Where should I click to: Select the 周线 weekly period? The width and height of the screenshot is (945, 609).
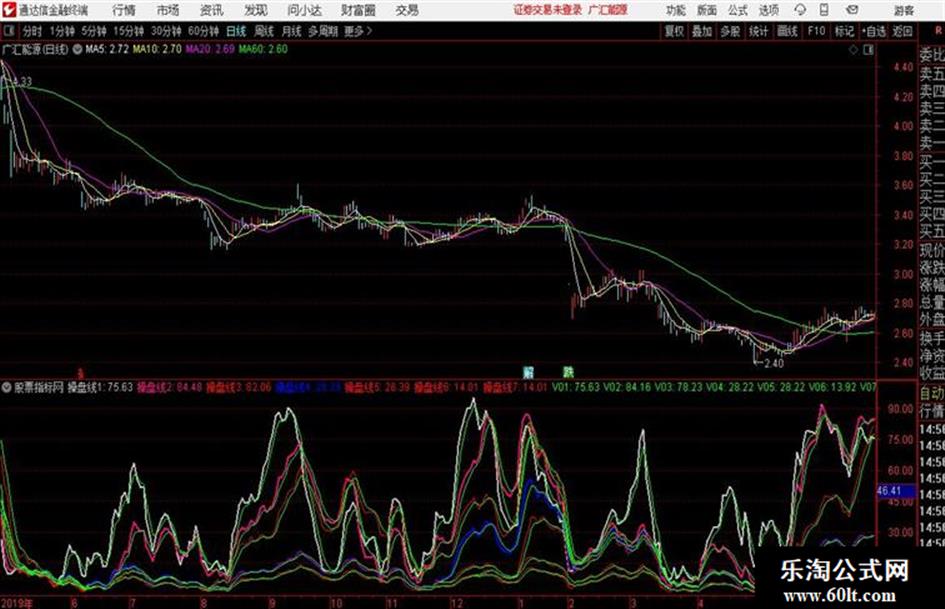(264, 31)
